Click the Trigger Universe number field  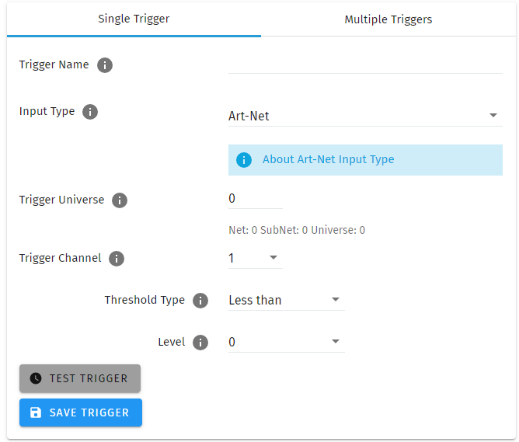pyautogui.click(x=255, y=199)
